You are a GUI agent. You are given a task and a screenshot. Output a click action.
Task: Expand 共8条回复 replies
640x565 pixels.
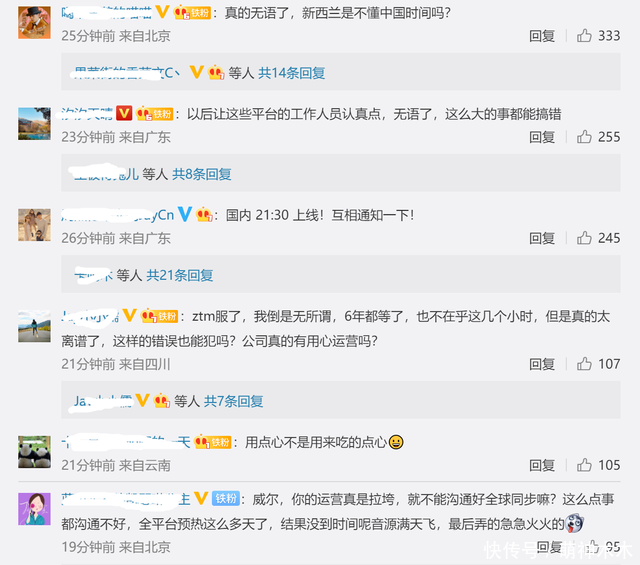[x=202, y=174]
